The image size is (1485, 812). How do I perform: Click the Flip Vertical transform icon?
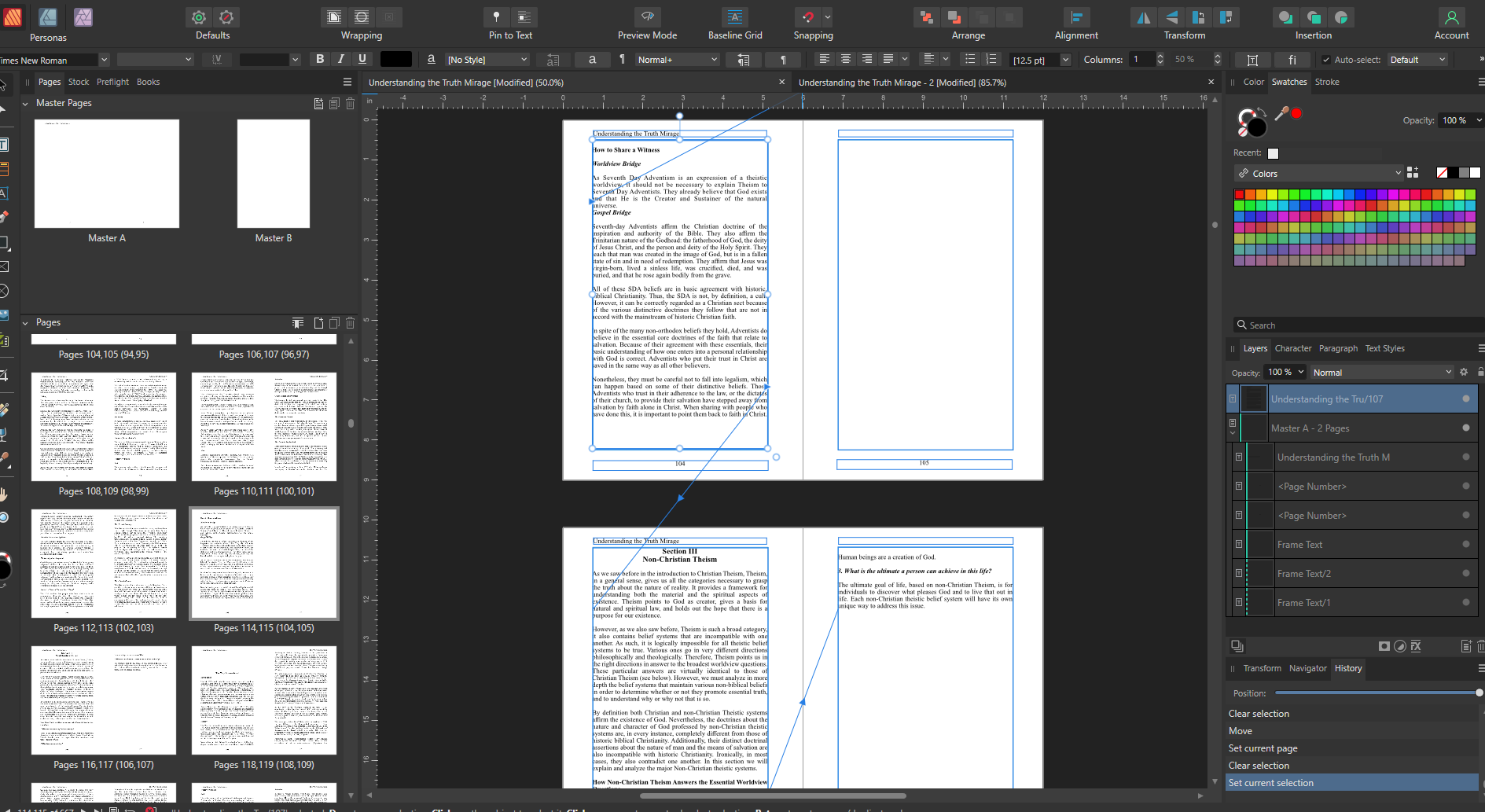(x=1171, y=17)
